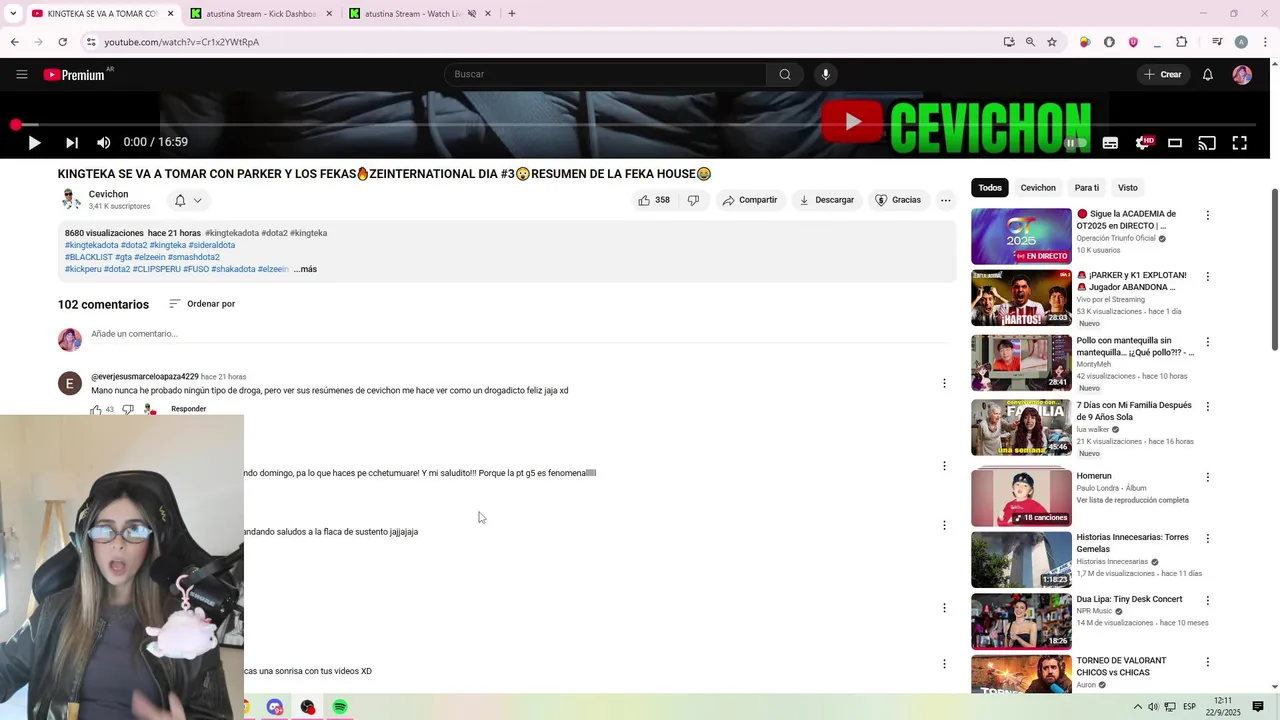Open the Cevichon channel name link
1280x720 pixels.
tap(108, 194)
